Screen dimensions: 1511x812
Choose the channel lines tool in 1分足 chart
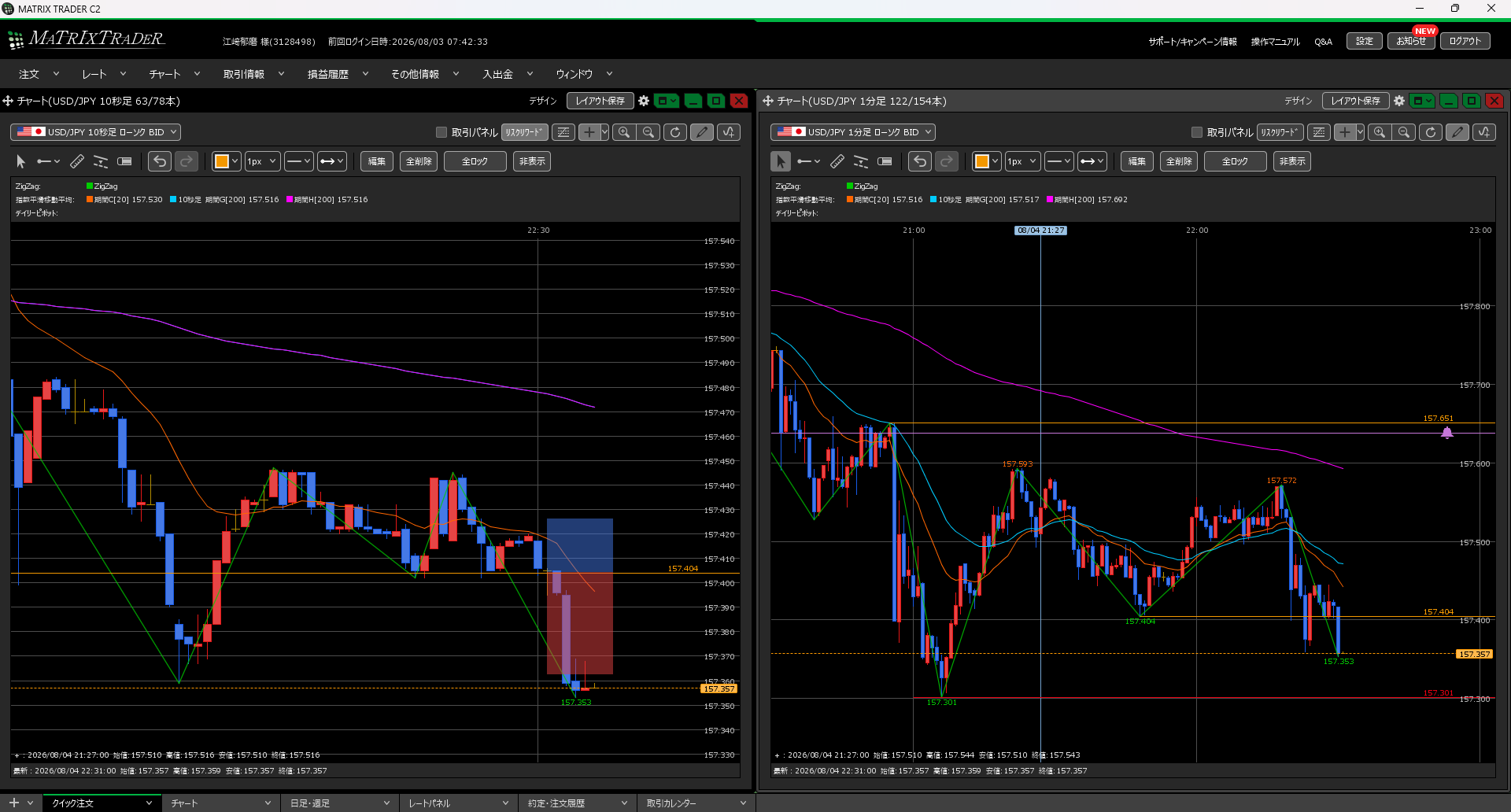coord(861,161)
